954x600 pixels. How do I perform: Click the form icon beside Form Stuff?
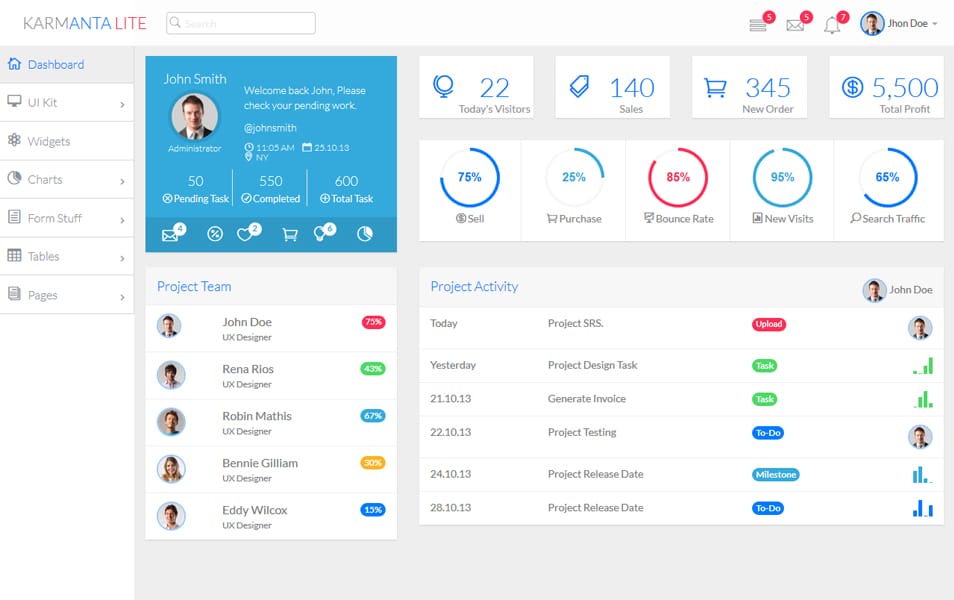point(14,216)
